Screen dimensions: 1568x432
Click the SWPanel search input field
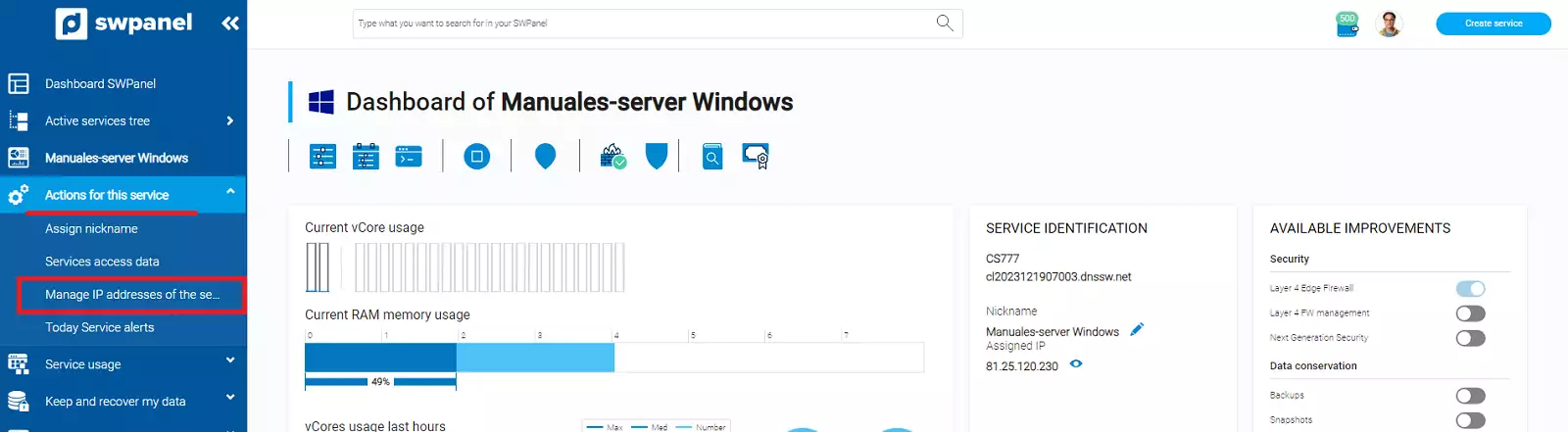[642, 24]
